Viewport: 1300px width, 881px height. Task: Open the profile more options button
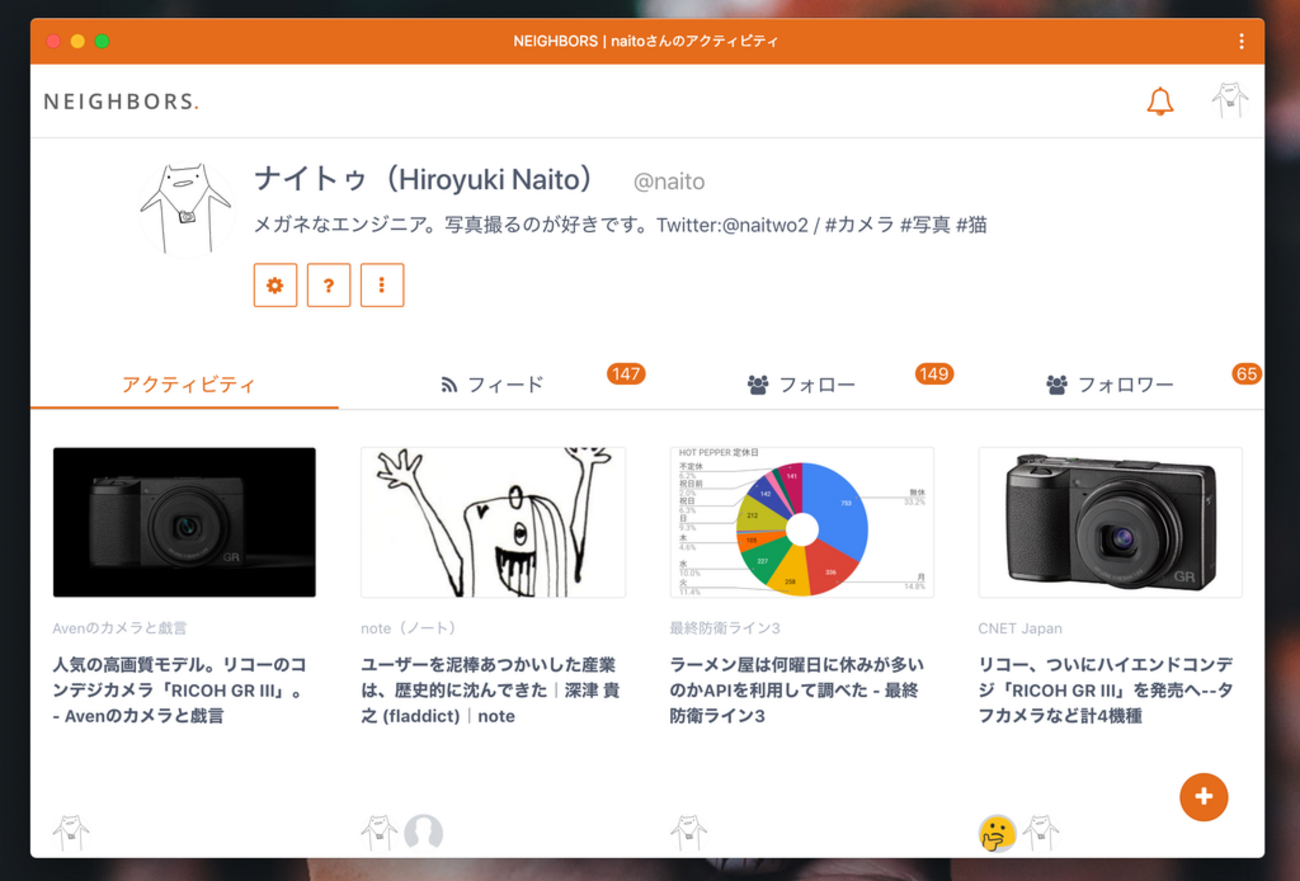tap(381, 285)
